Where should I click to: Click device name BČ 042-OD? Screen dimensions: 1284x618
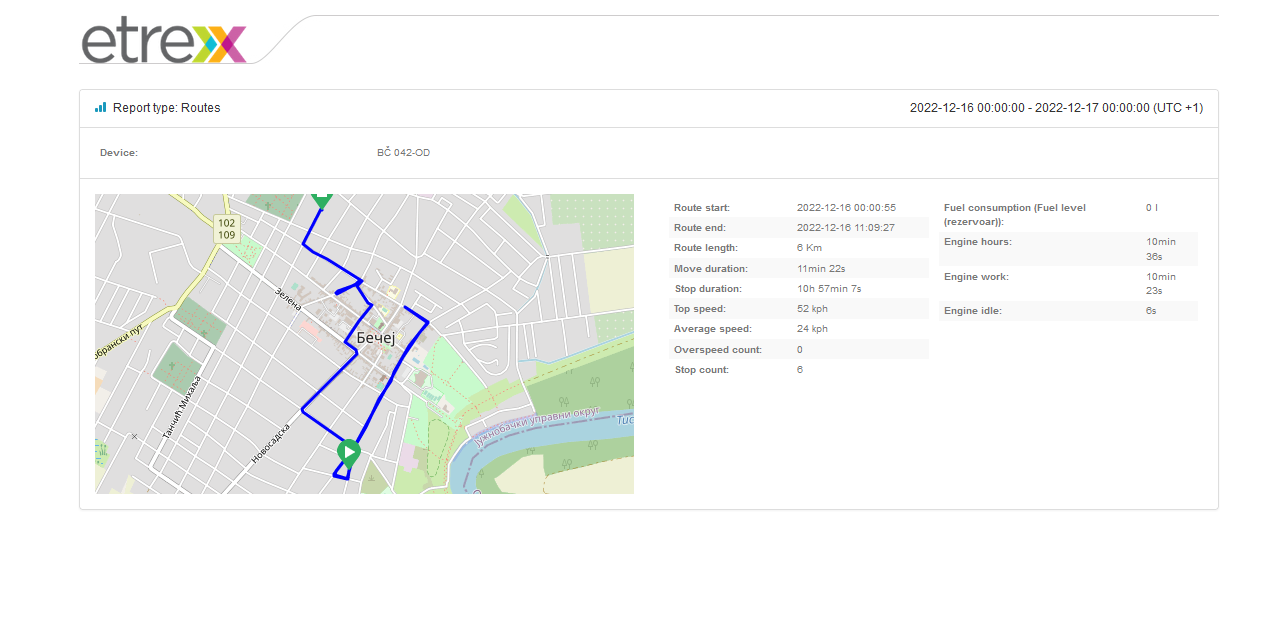tap(403, 153)
